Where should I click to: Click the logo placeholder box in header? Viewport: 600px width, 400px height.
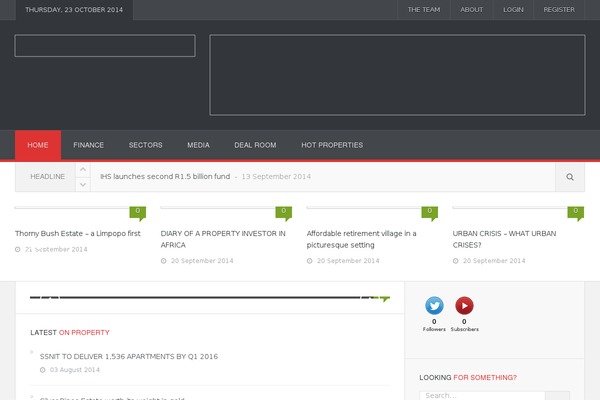tap(105, 46)
